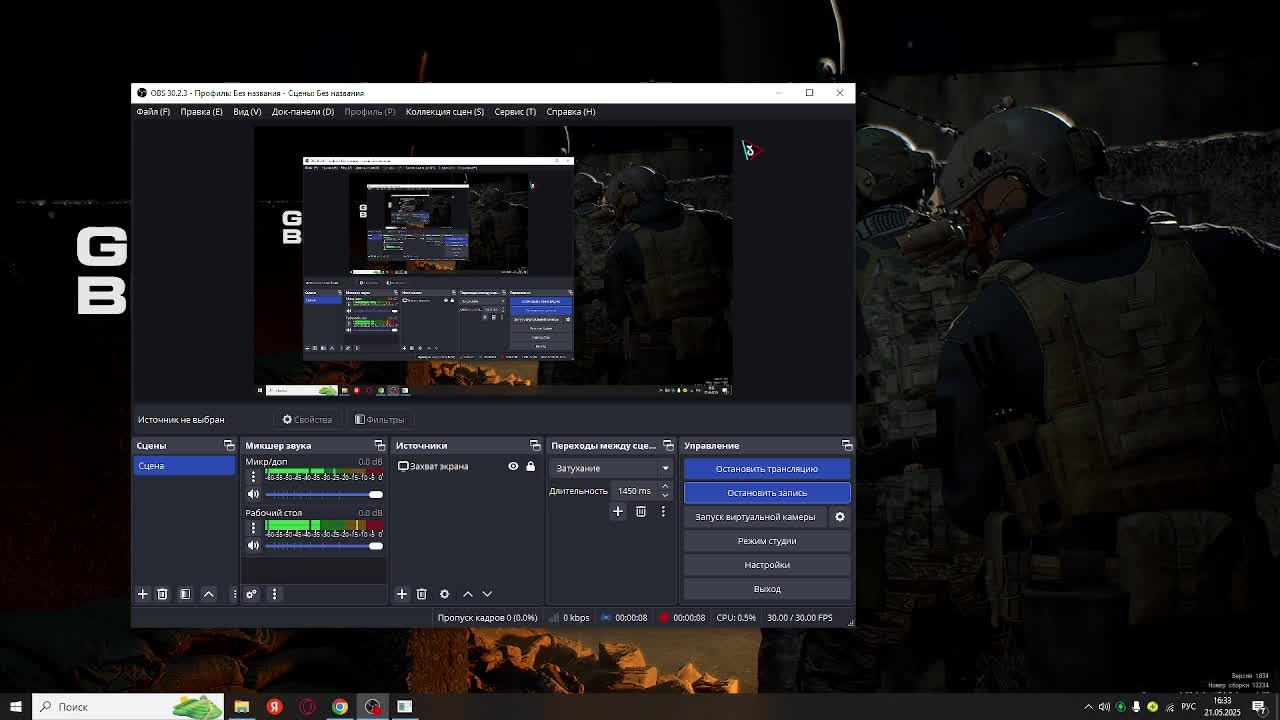Open advanced audio properties gears icon

[251, 594]
